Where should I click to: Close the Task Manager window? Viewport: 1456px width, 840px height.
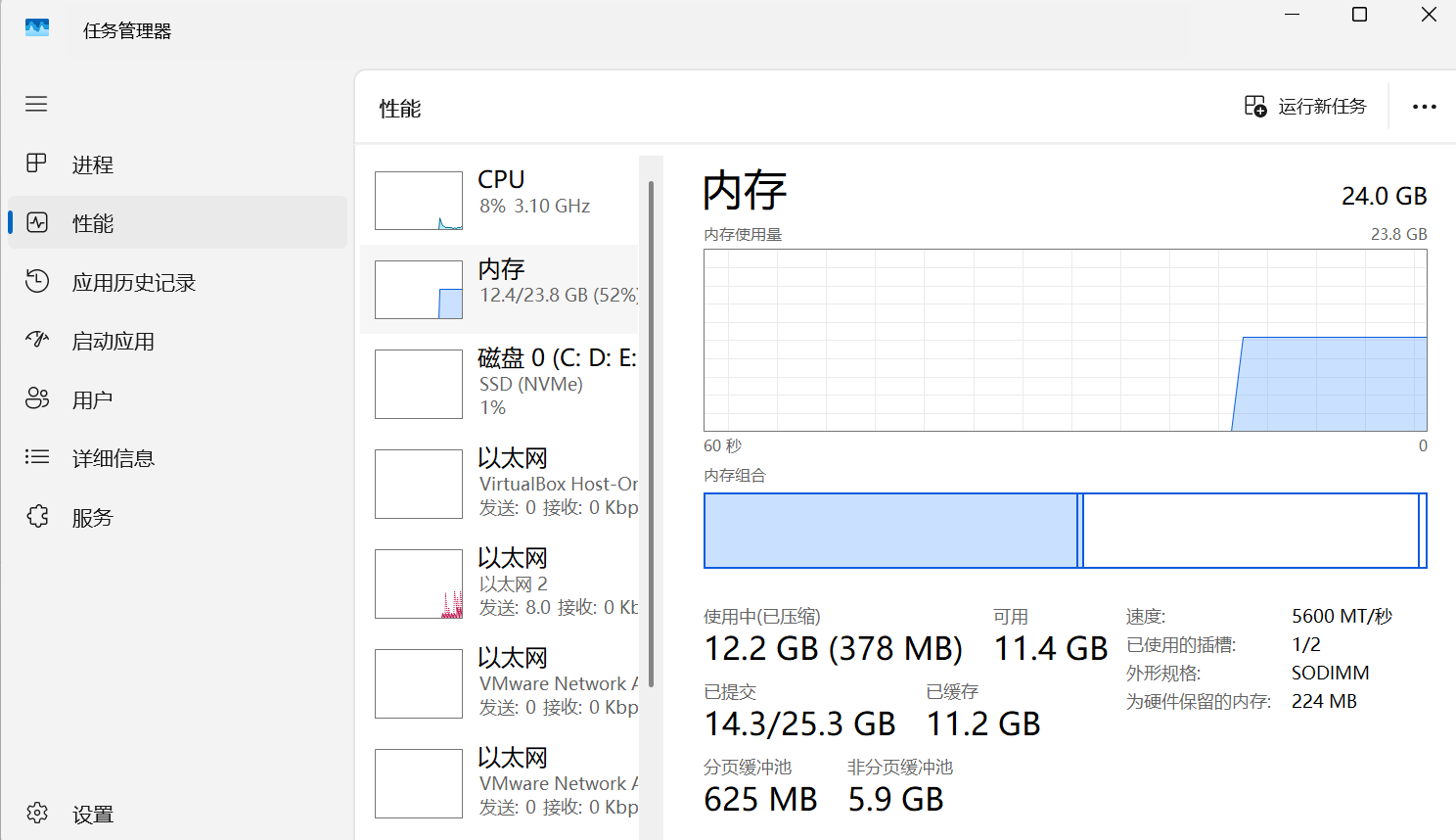[1429, 15]
